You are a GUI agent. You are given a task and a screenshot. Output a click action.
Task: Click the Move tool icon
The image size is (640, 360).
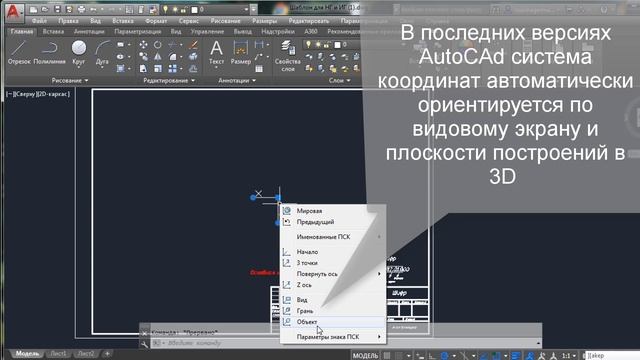coord(143,44)
